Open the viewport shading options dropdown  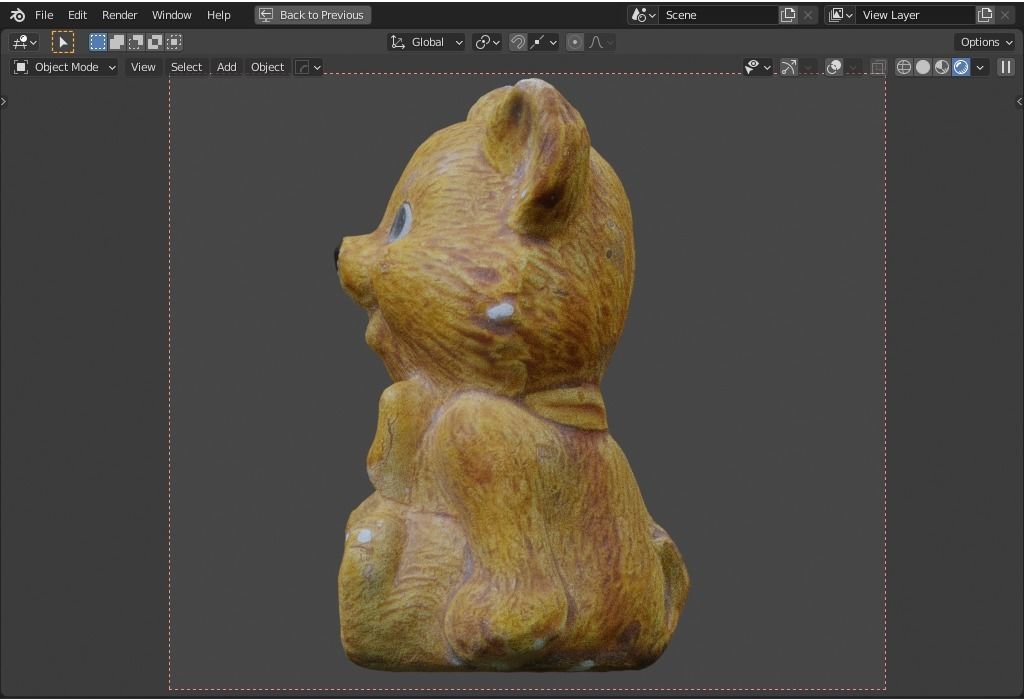pos(980,67)
